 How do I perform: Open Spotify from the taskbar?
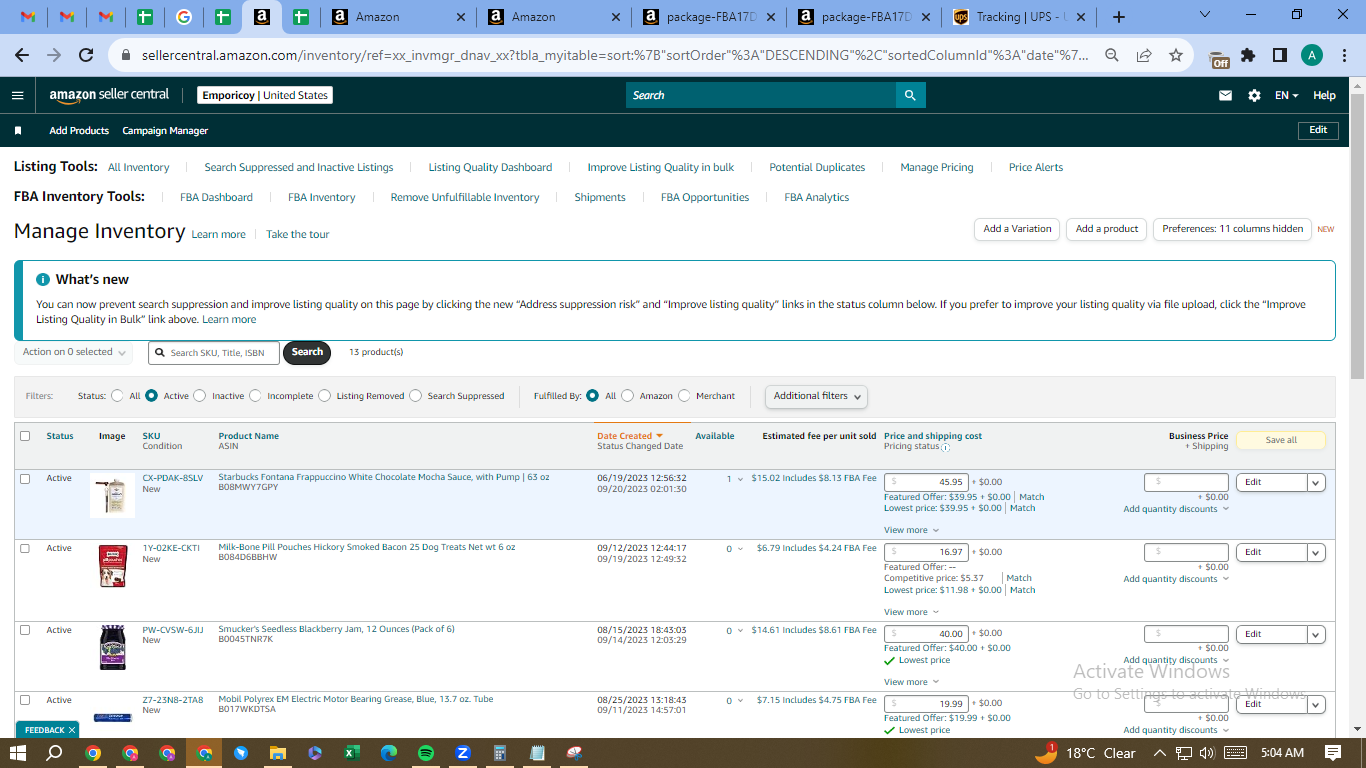(x=426, y=753)
